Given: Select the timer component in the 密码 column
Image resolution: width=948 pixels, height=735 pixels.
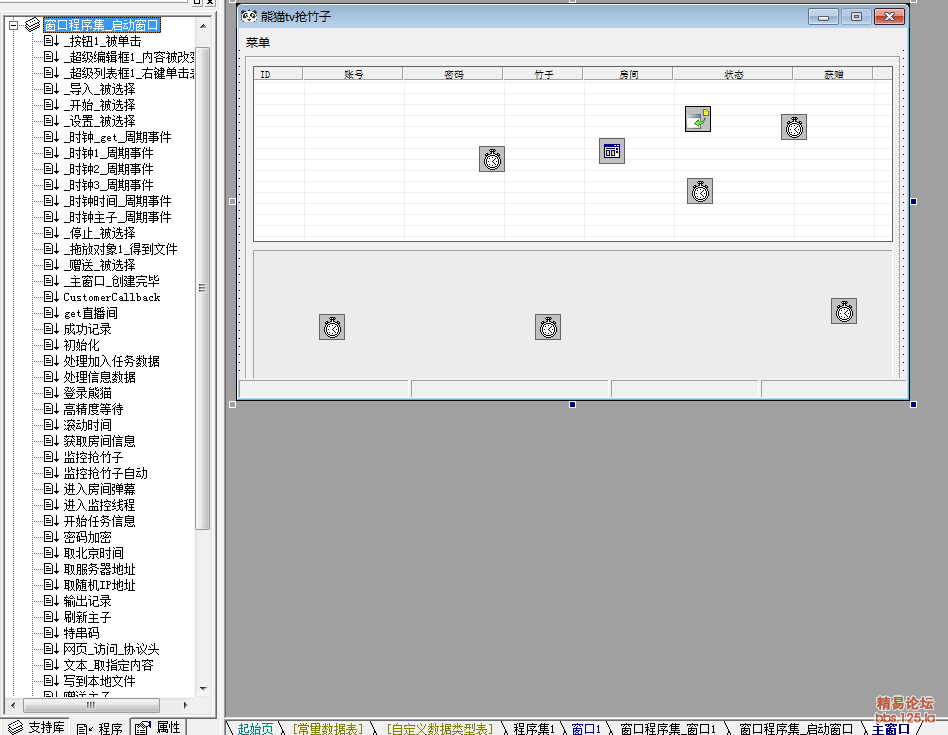Looking at the screenshot, I should click(x=492, y=160).
